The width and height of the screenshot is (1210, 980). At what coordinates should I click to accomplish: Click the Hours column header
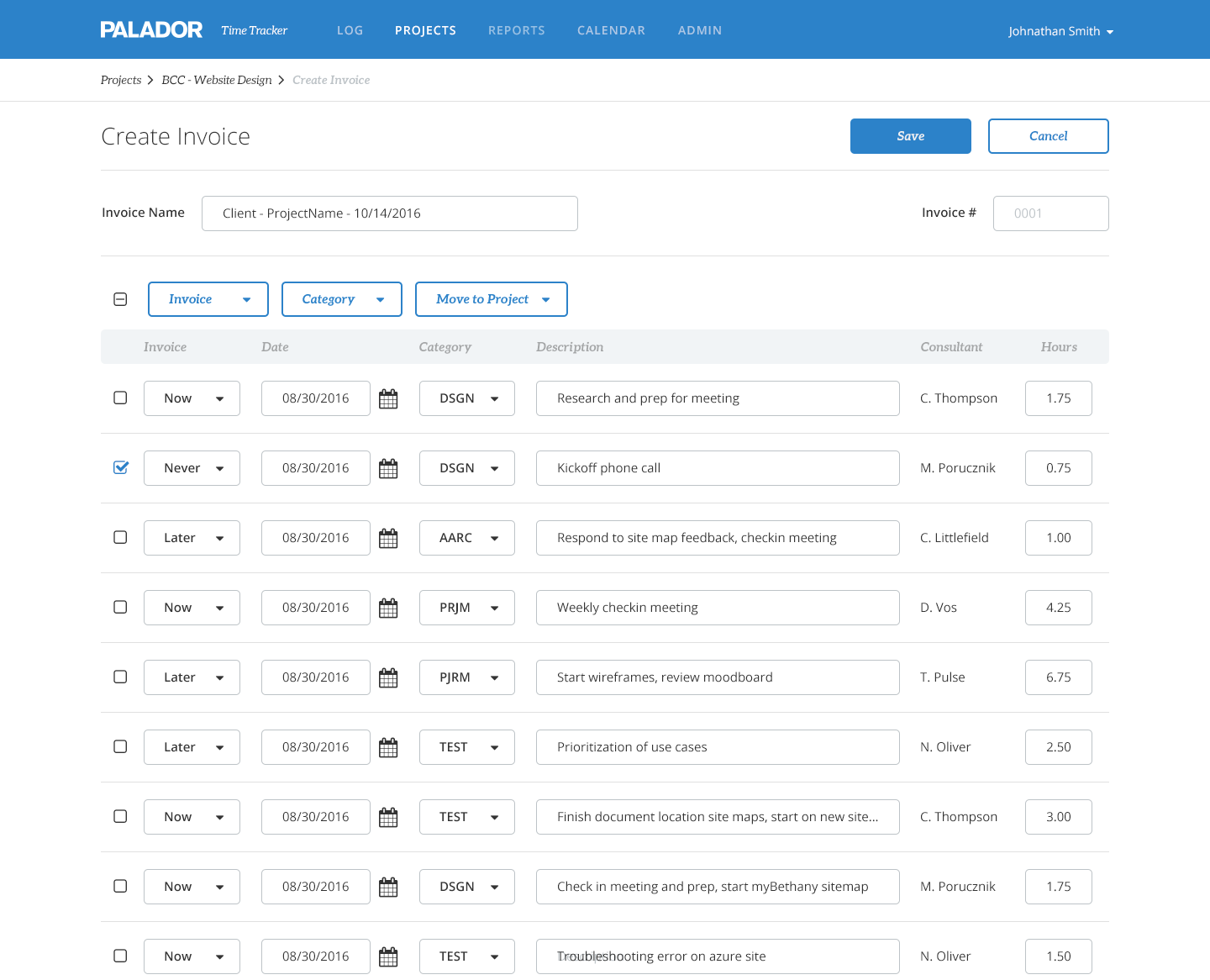tap(1059, 347)
